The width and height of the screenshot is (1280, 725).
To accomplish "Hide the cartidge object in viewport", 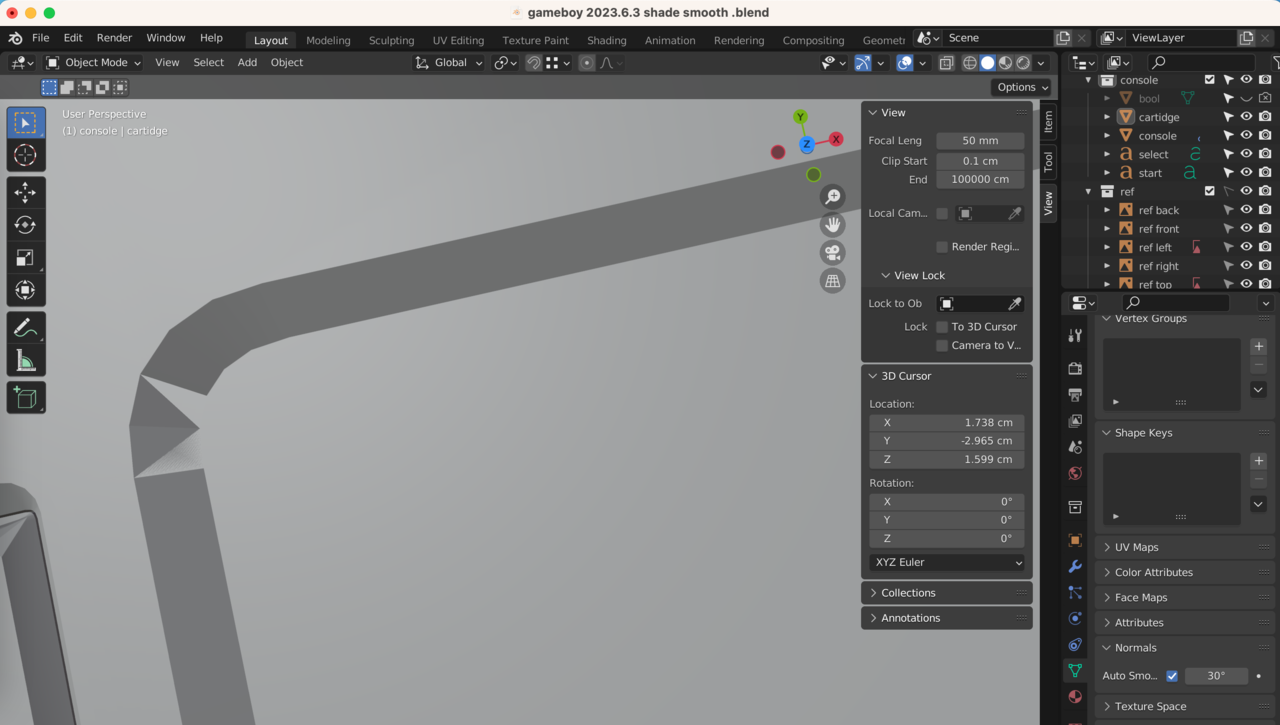I will [x=1246, y=117].
